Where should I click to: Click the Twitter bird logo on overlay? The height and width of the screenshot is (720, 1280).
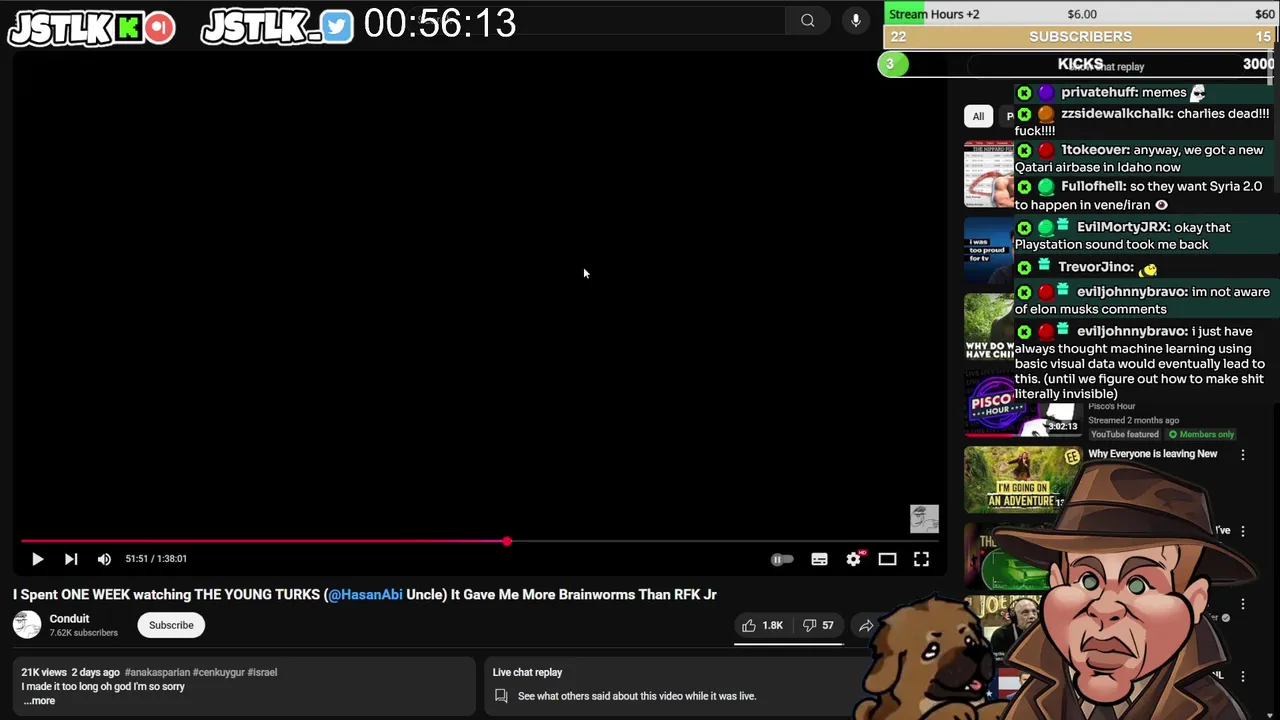click(x=337, y=27)
